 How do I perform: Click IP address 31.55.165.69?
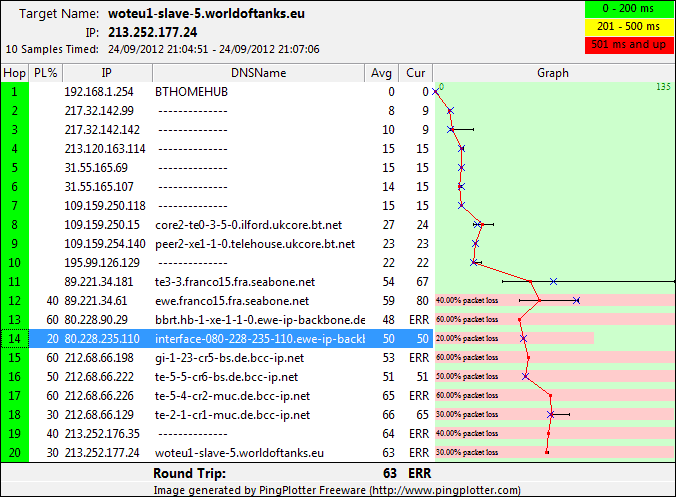coord(96,168)
